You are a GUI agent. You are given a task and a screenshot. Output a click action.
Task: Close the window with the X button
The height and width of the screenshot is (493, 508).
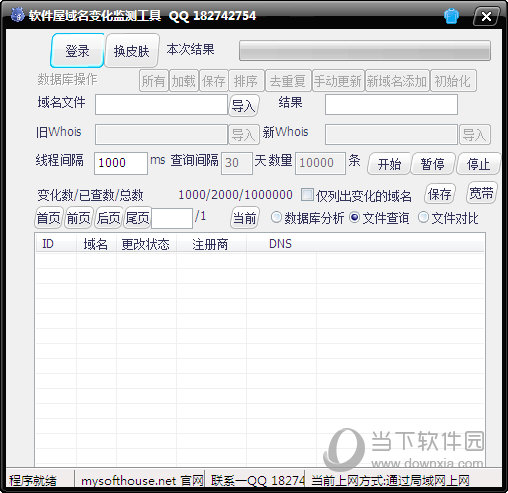[x=486, y=16]
